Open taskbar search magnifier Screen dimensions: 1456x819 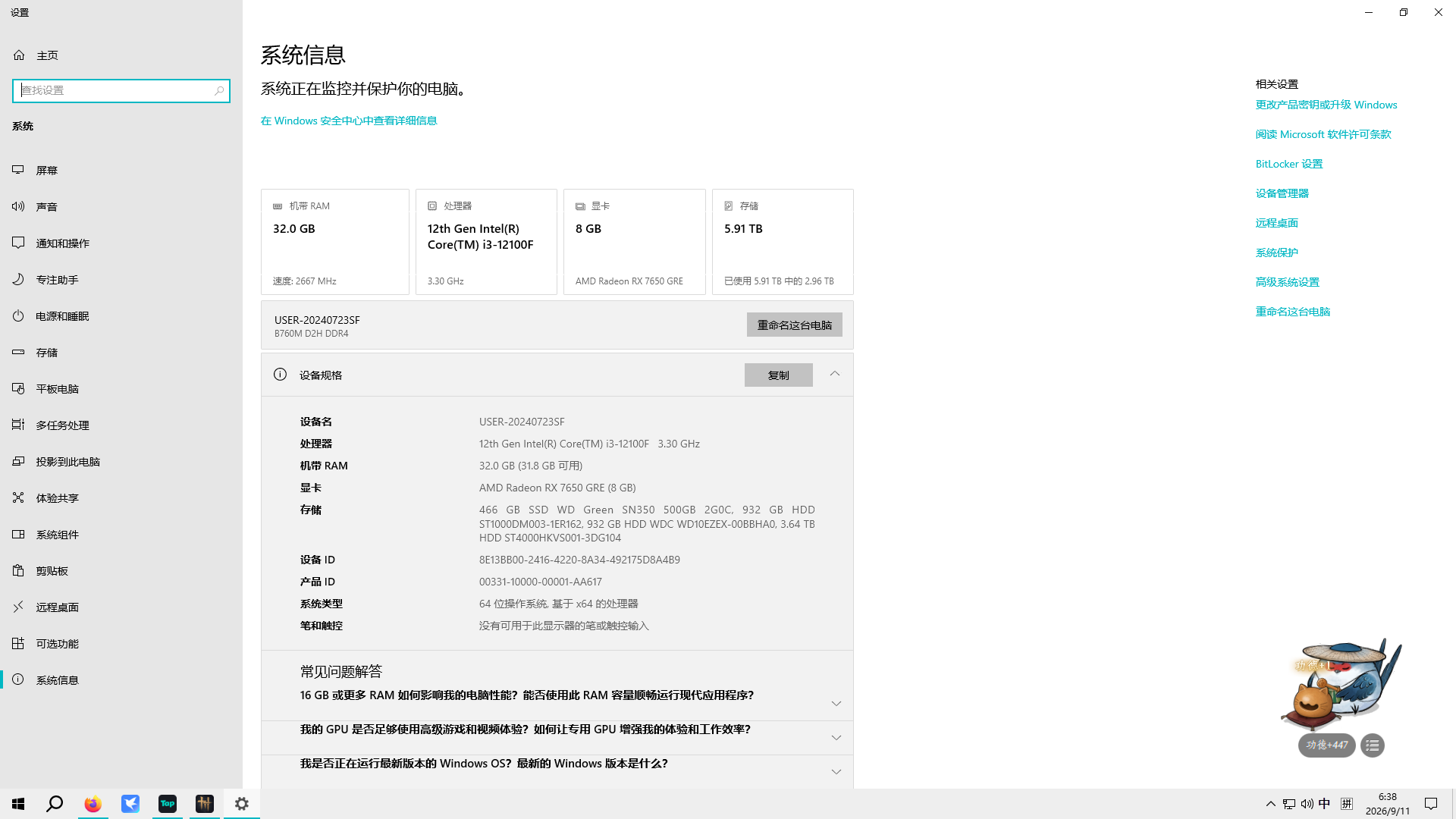(55, 804)
